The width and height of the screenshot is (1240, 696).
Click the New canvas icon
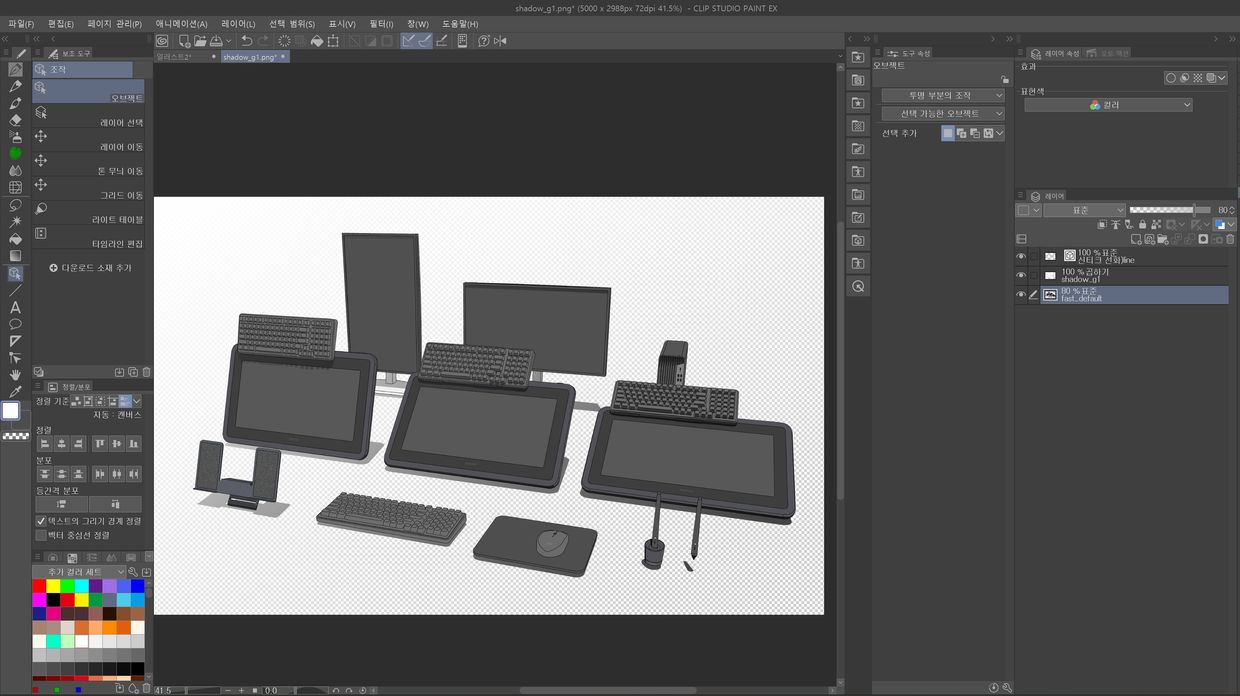184,41
